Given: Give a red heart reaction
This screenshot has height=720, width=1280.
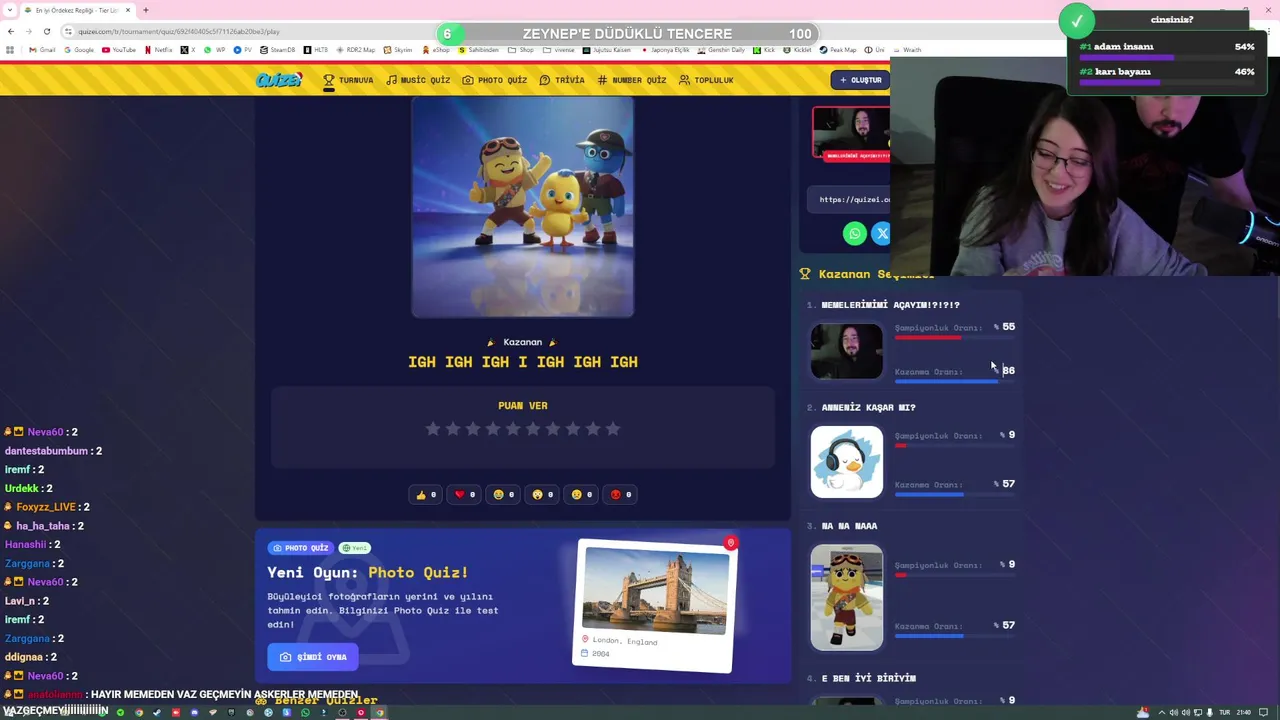Looking at the screenshot, I should pos(465,494).
